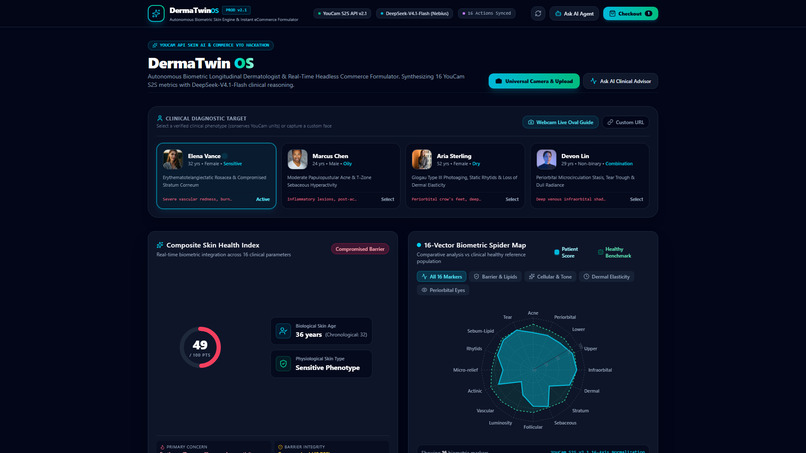Viewport: 806px width, 453px height.
Task: Open Ask AI Agent
Action: tap(574, 13)
